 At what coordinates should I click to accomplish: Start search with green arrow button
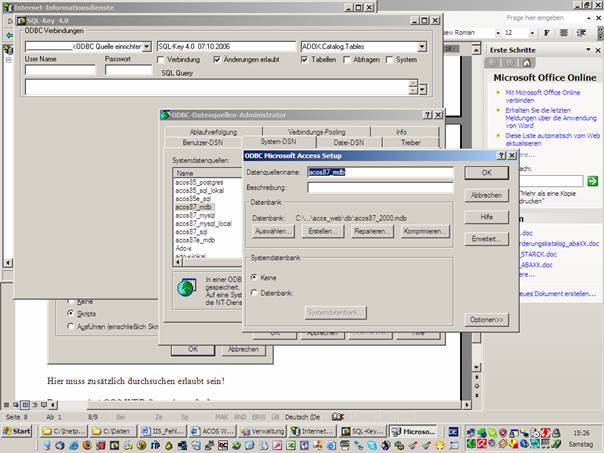pos(592,181)
